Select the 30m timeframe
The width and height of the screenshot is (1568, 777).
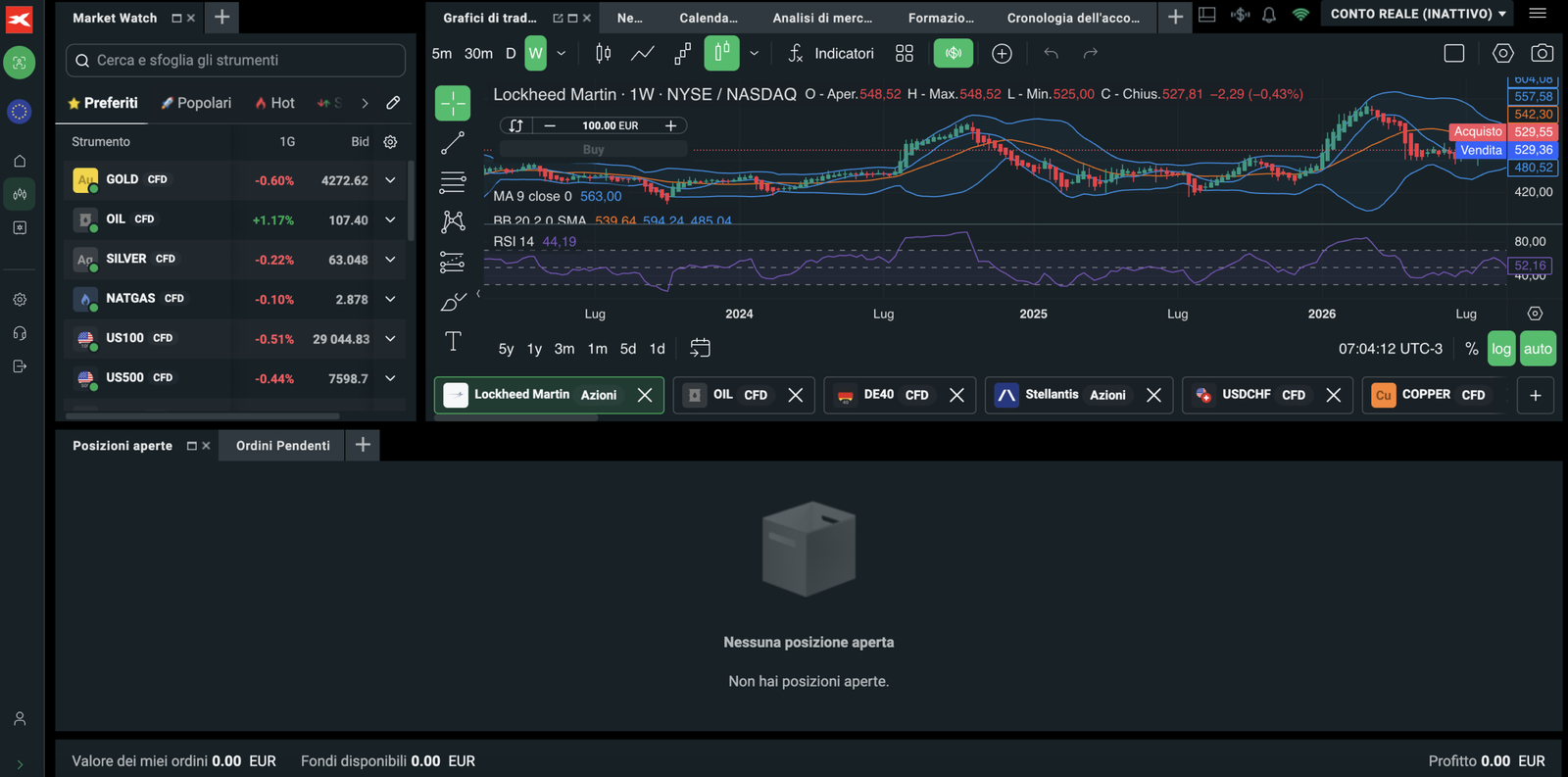478,54
